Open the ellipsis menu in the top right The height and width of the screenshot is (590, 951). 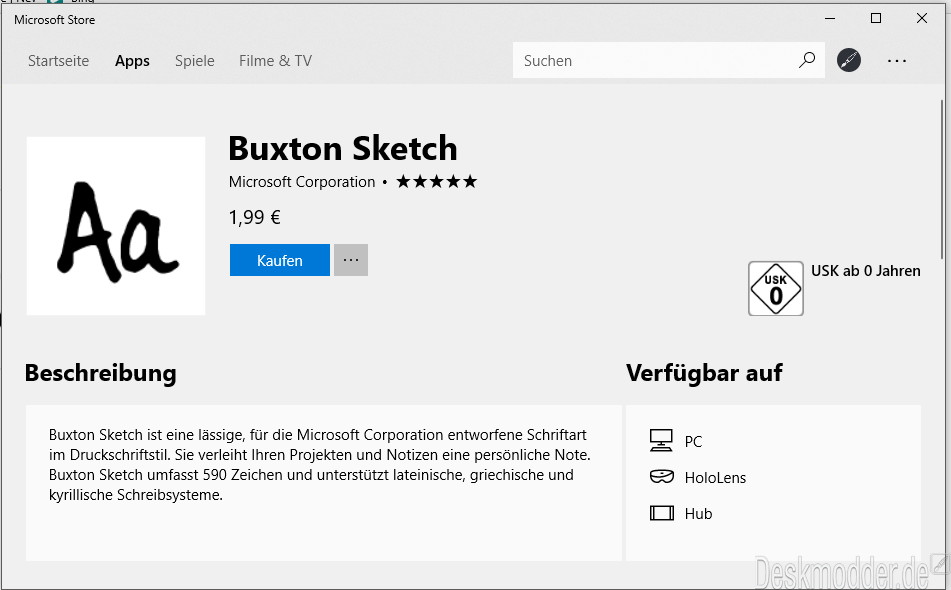(x=897, y=60)
